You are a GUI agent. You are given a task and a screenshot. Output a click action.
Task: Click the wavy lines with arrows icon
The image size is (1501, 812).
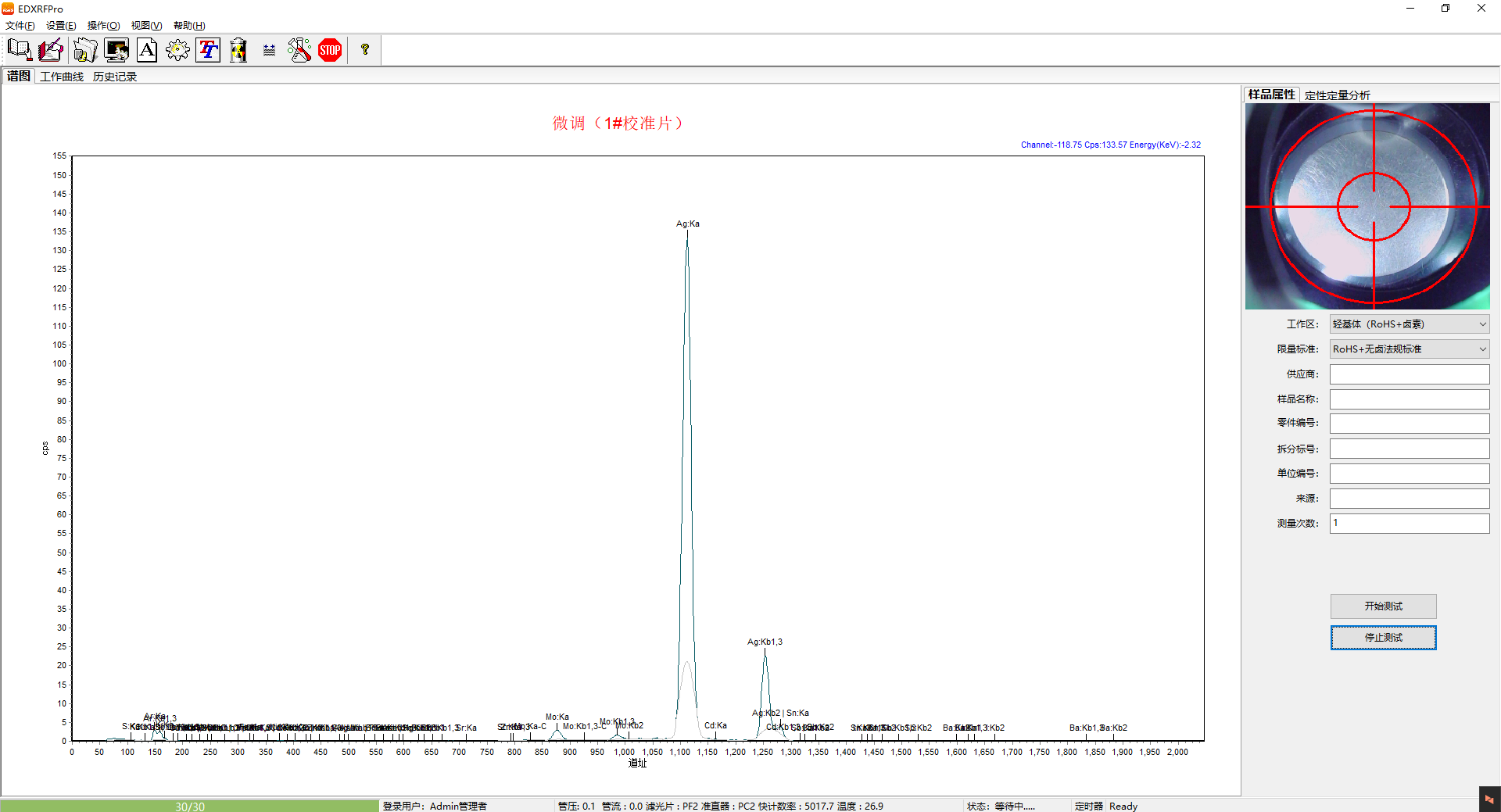click(x=269, y=50)
